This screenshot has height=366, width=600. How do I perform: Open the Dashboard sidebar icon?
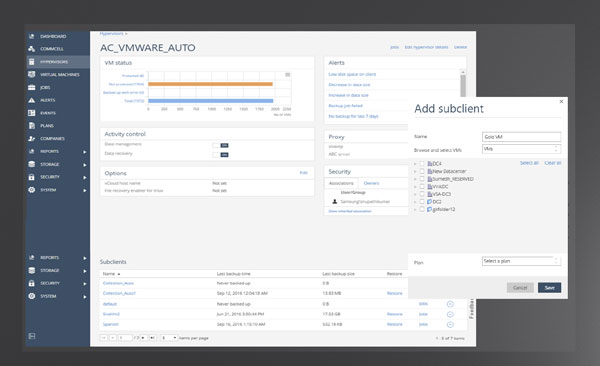coord(32,36)
